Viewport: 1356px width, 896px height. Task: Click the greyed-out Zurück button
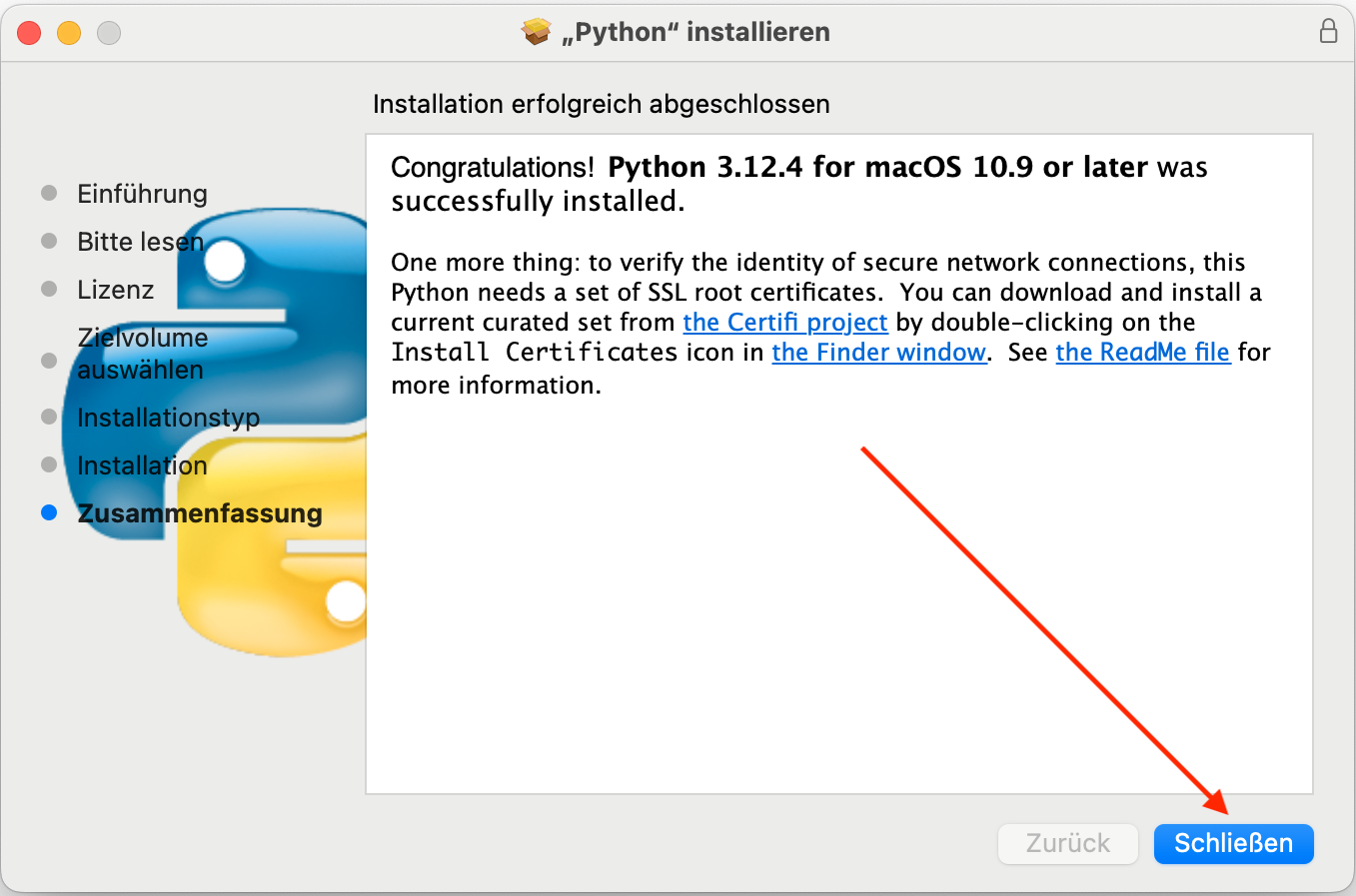pos(1068,843)
